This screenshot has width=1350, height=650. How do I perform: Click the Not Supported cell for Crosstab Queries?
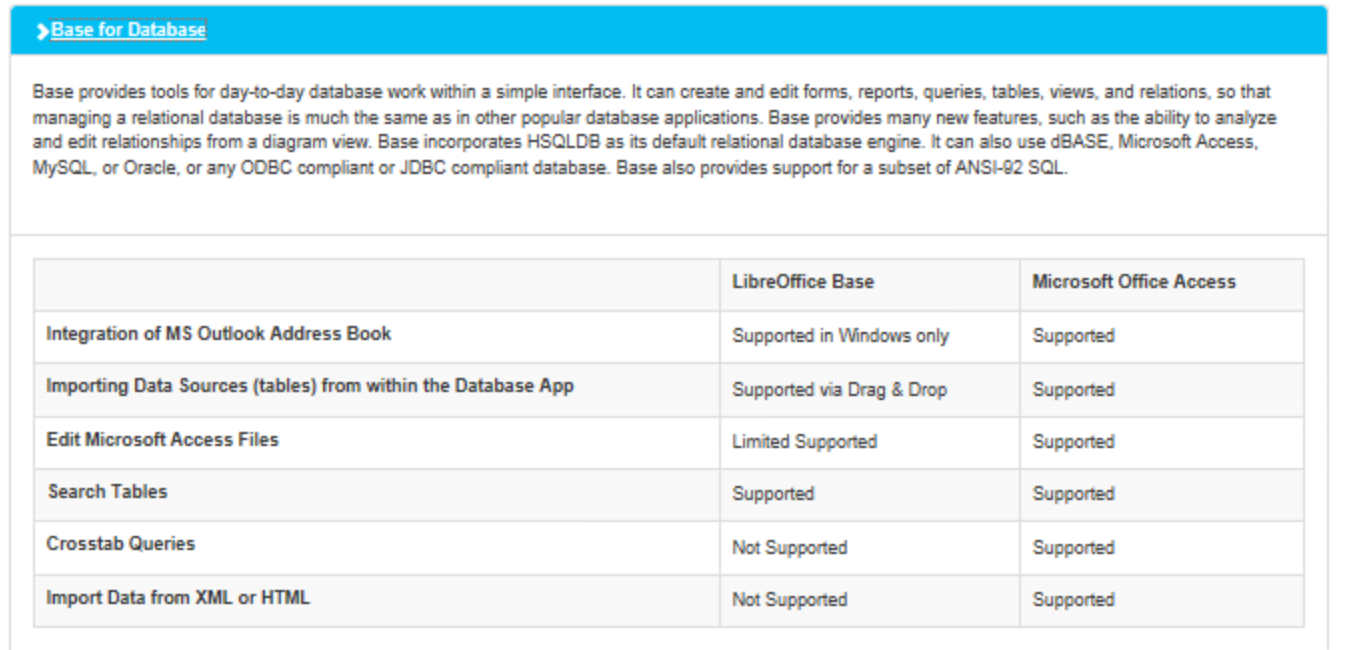click(789, 548)
